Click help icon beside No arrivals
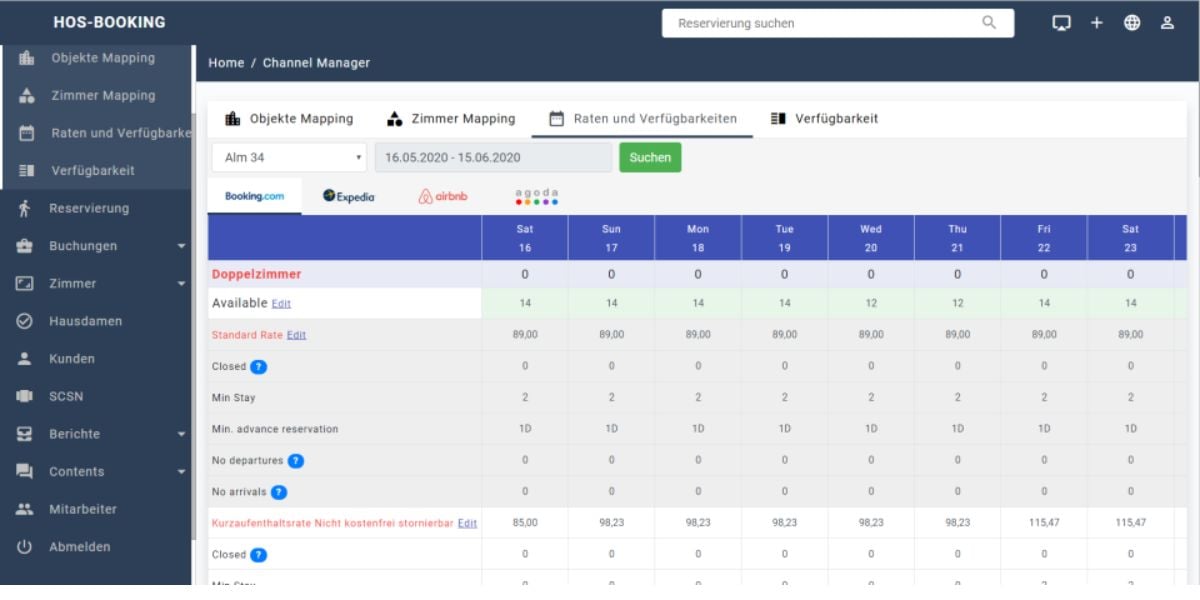This screenshot has width=1200, height=600. point(279,492)
